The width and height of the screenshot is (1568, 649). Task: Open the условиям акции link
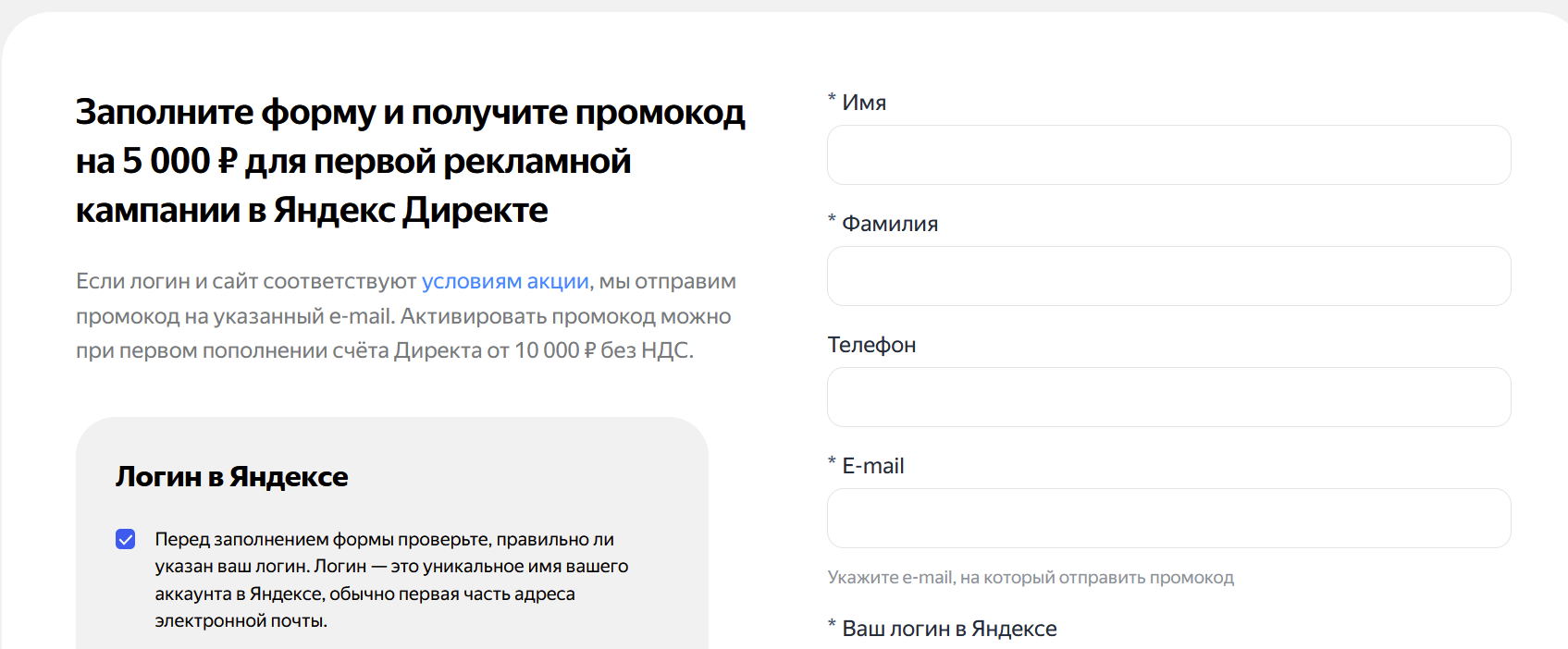tap(505, 281)
